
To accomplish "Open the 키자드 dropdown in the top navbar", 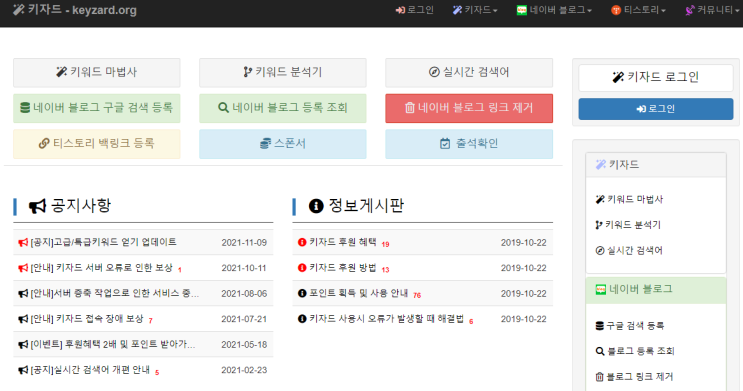I will (475, 10).
